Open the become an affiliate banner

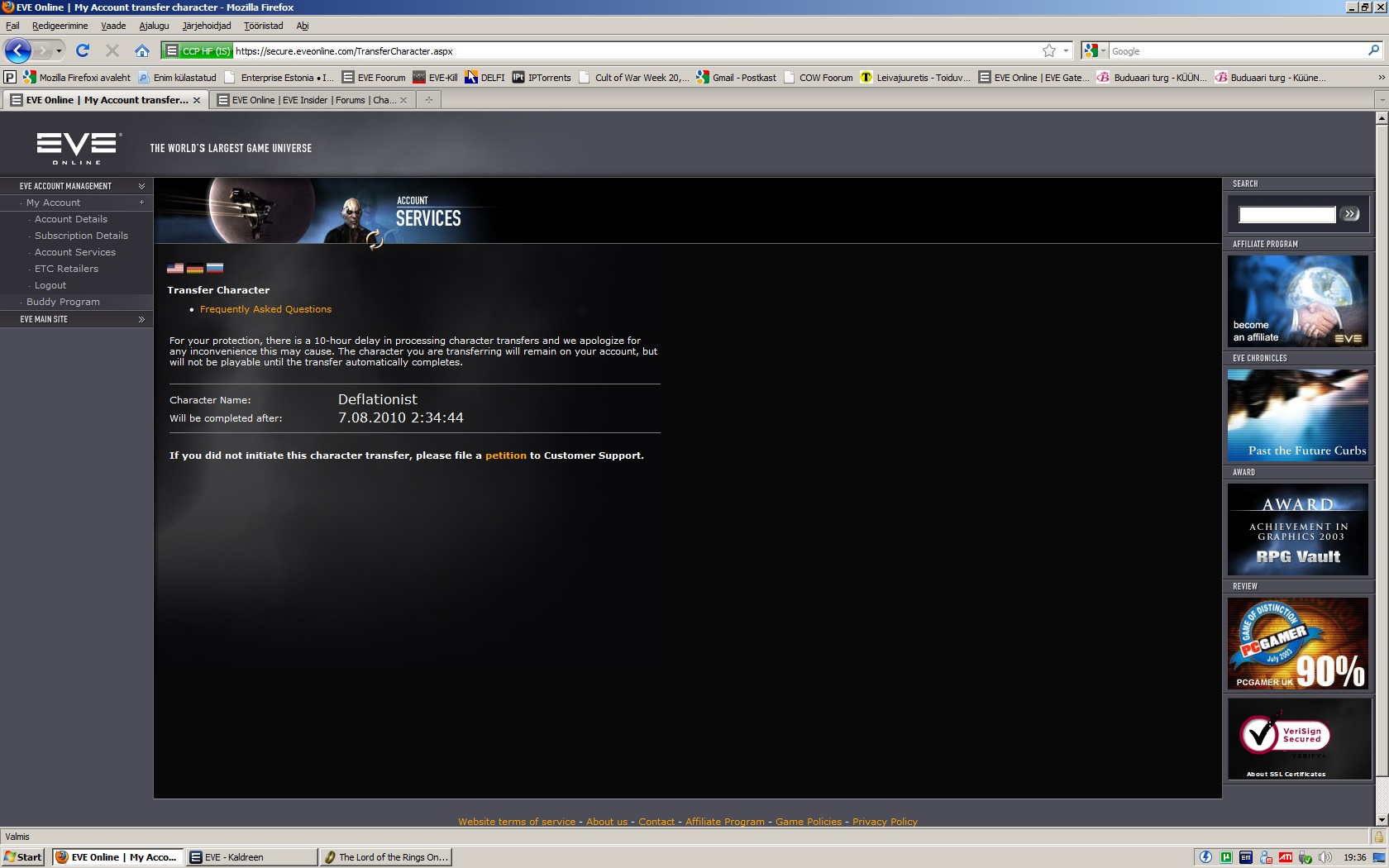click(1298, 300)
